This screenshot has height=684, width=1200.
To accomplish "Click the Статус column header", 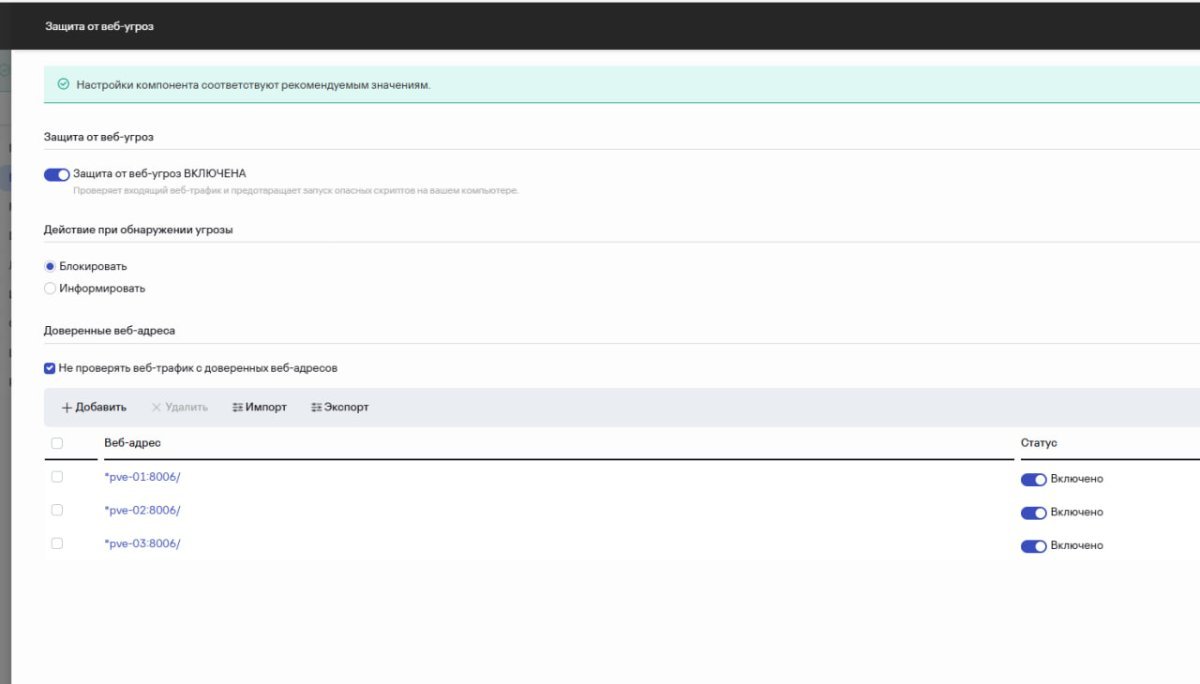I will (x=1038, y=442).
